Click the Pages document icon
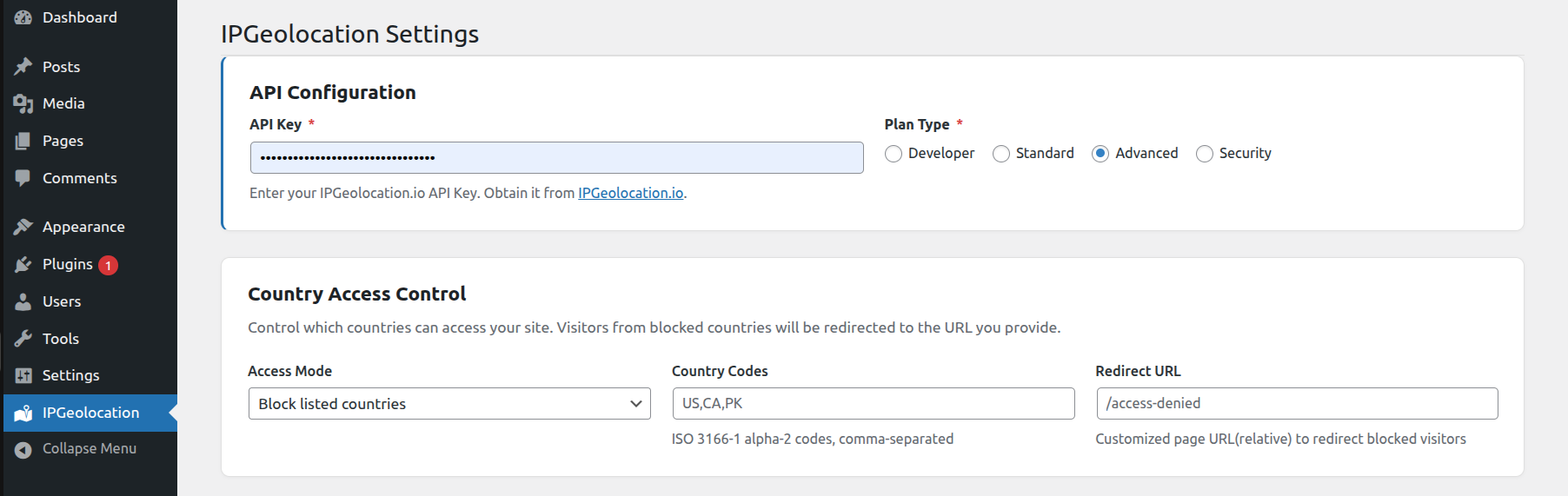Viewport: 1568px width, 496px height. pyautogui.click(x=23, y=142)
